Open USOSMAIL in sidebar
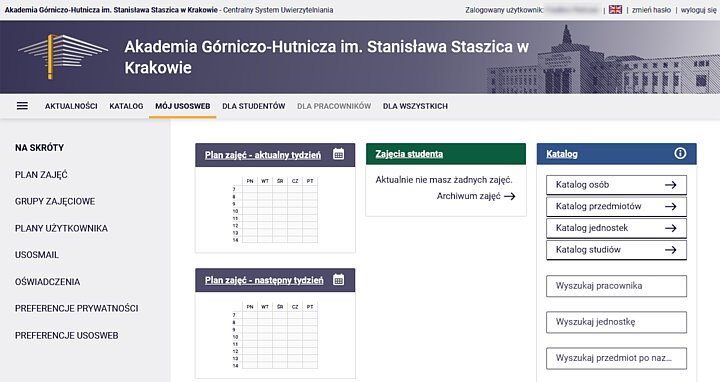The width and height of the screenshot is (720, 382). (37, 255)
